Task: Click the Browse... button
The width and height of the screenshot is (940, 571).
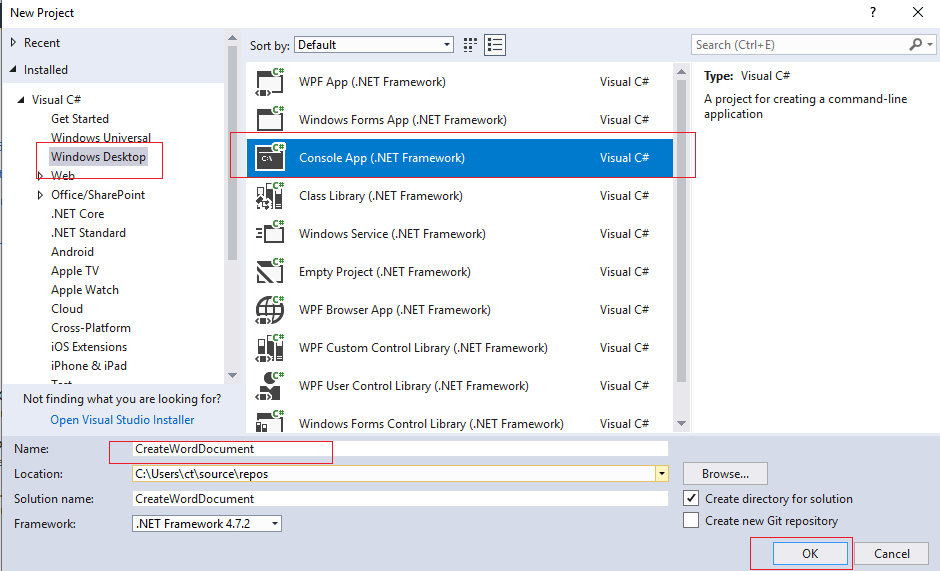Action: [x=725, y=474]
